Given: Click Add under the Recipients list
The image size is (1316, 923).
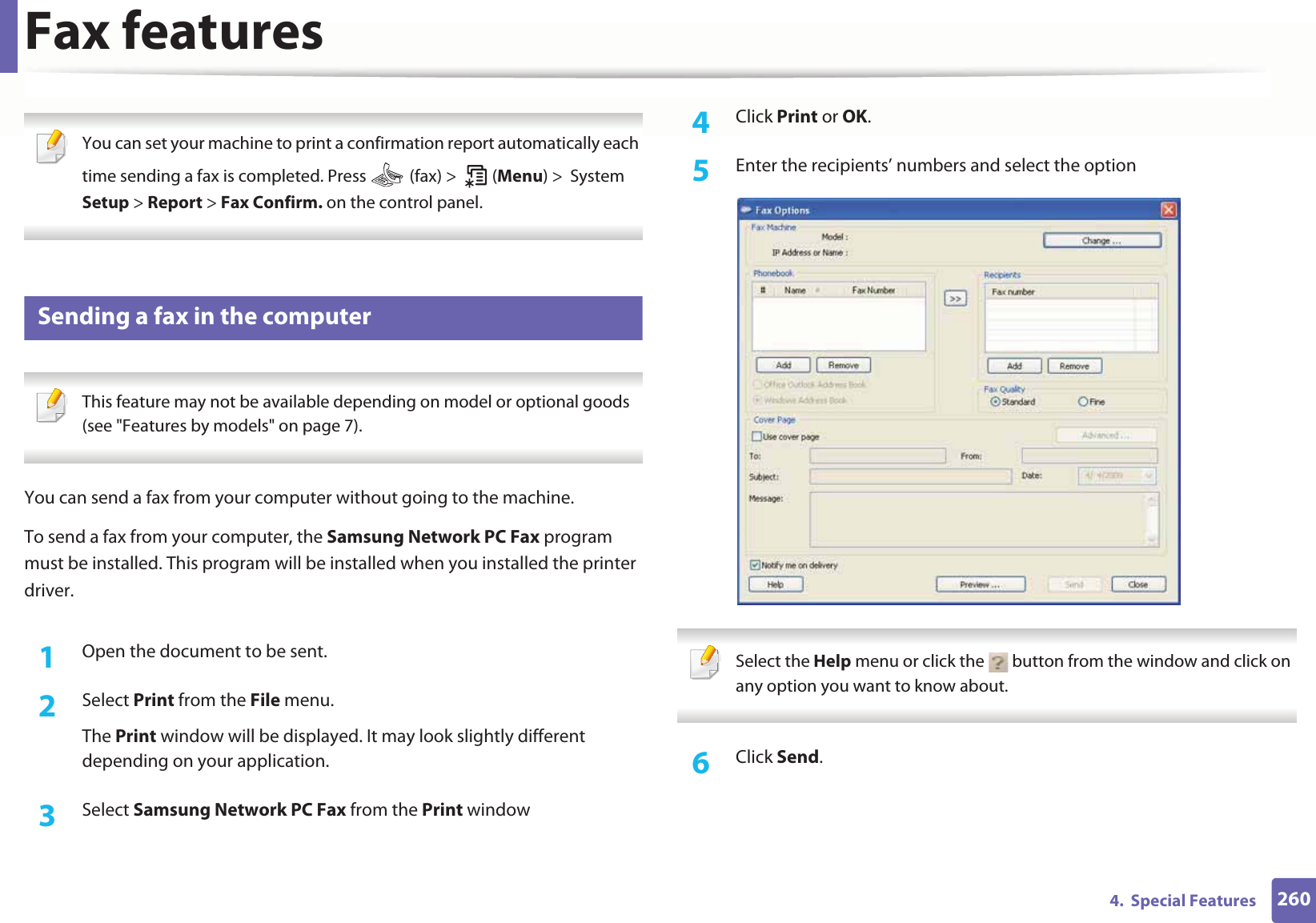Looking at the screenshot, I should point(1014,366).
